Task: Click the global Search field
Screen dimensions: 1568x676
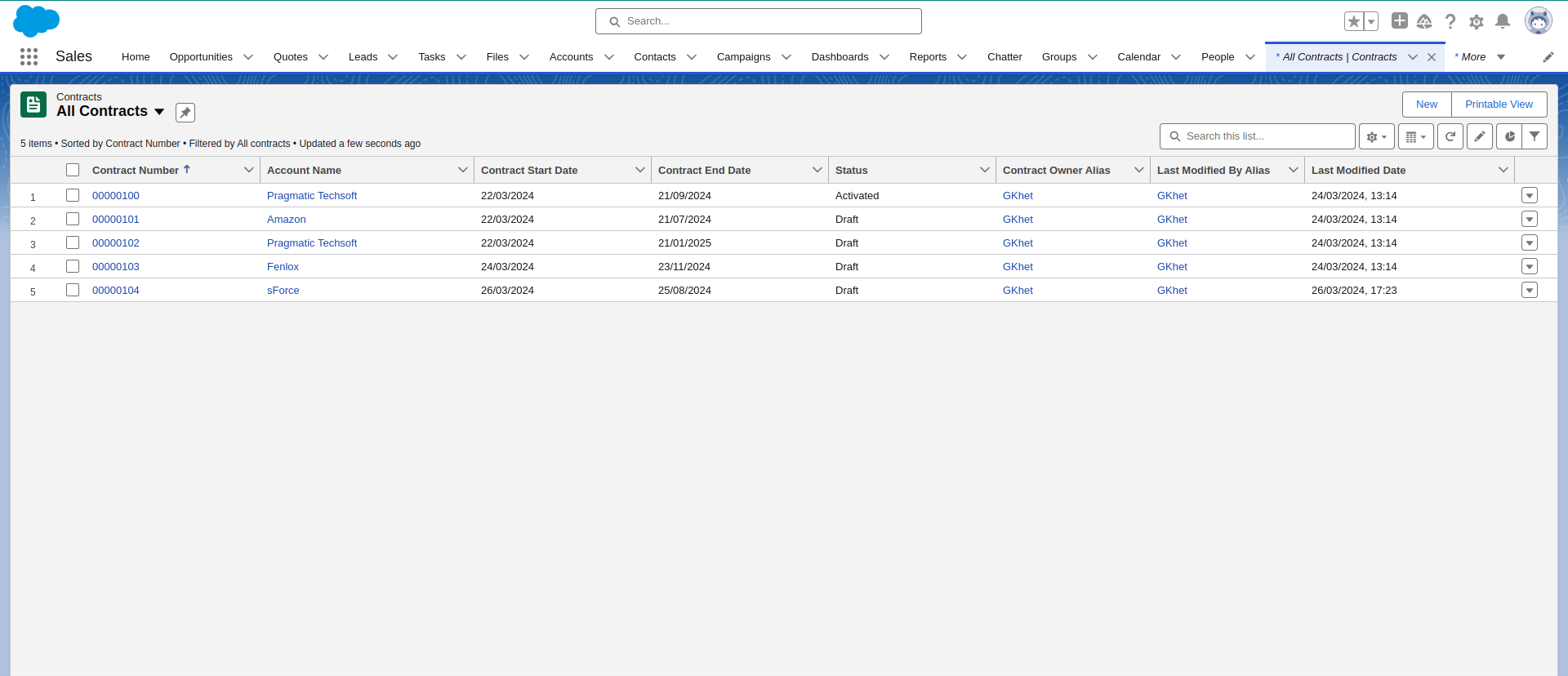Action: (759, 21)
